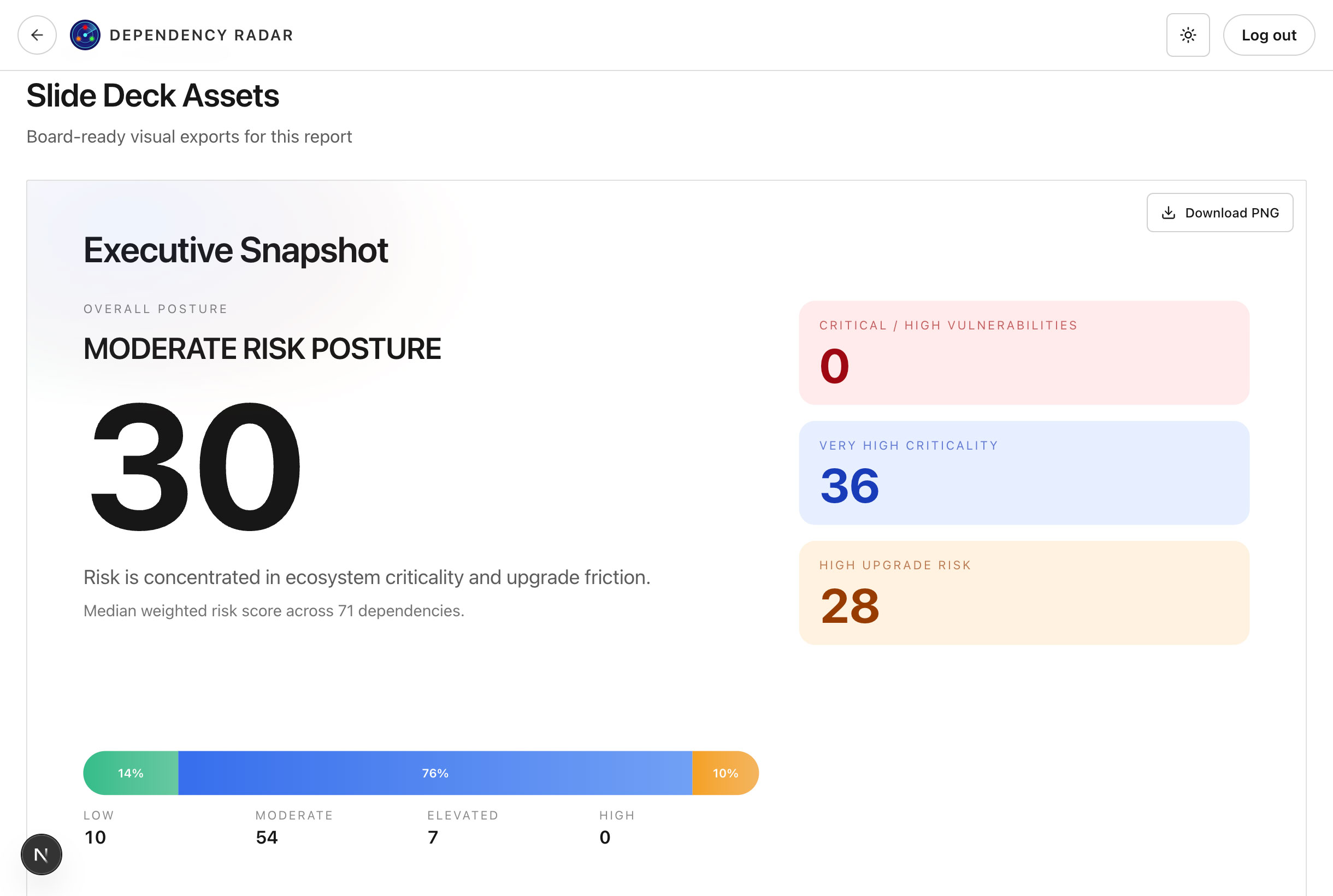Image resolution: width=1333 pixels, height=896 pixels.
Task: Click the Dependency Radar title text
Action: [201, 36]
